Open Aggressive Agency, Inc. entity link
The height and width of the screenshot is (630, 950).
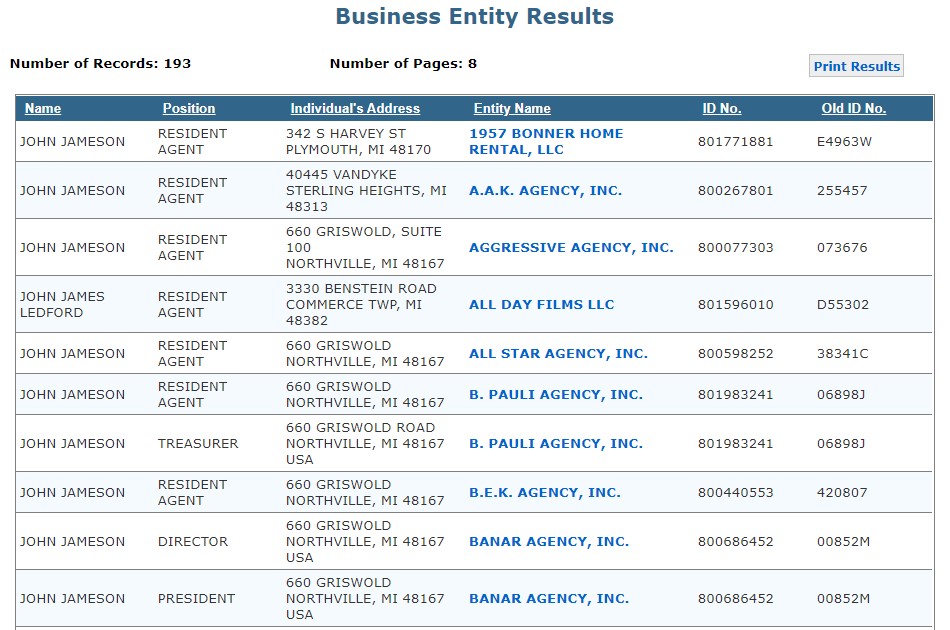tap(571, 247)
